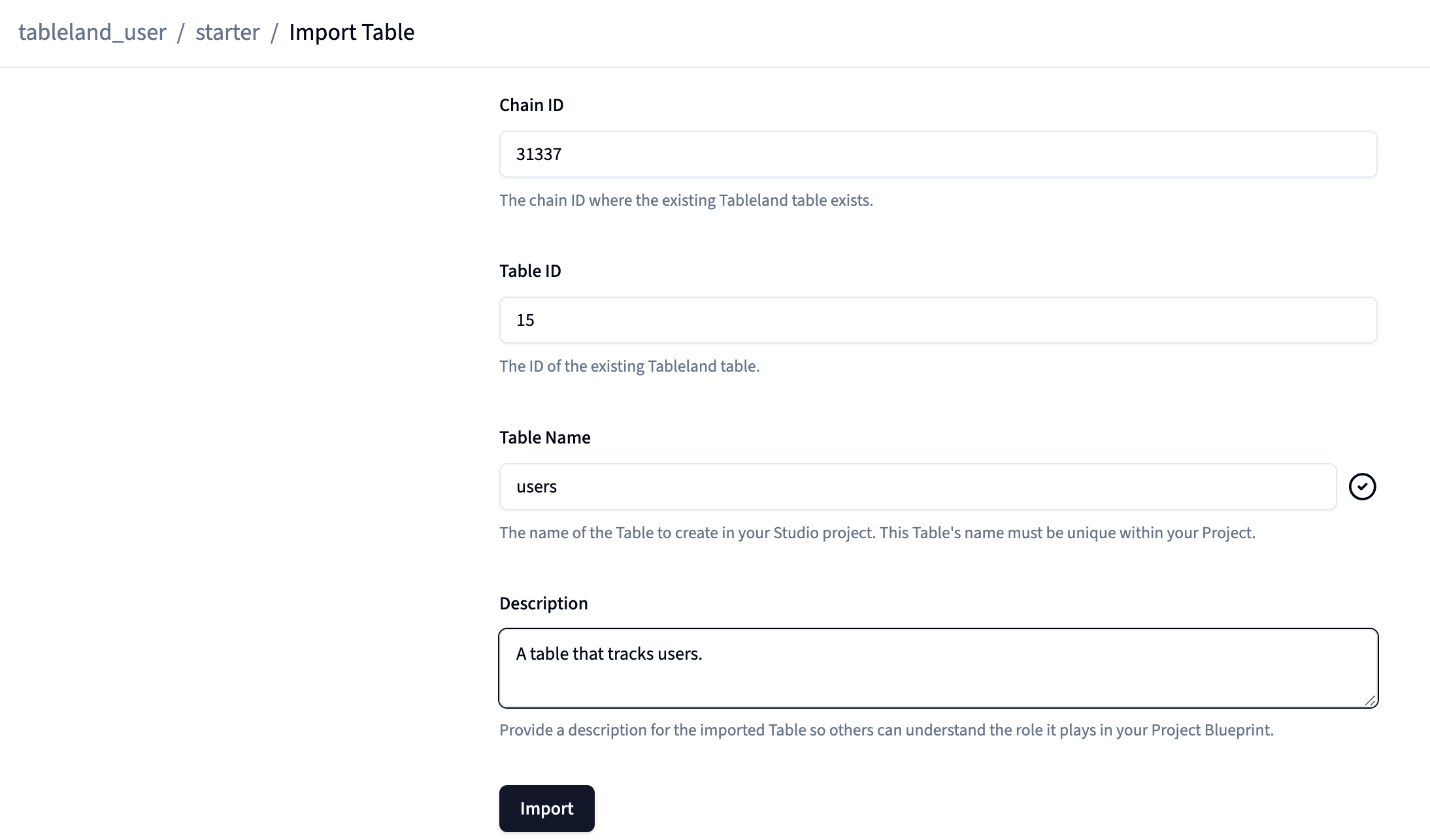Focus the Chain ID input field
This screenshot has width=1430, height=840.
coord(938,154)
